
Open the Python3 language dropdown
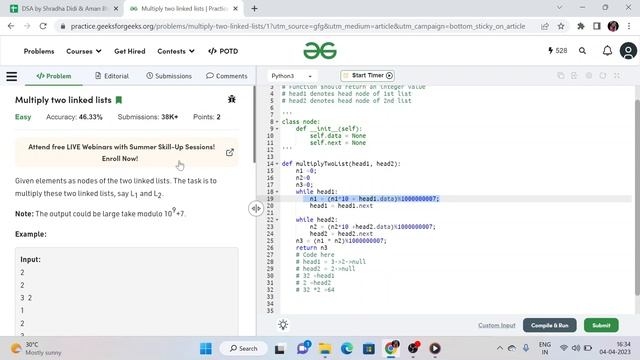291,76
